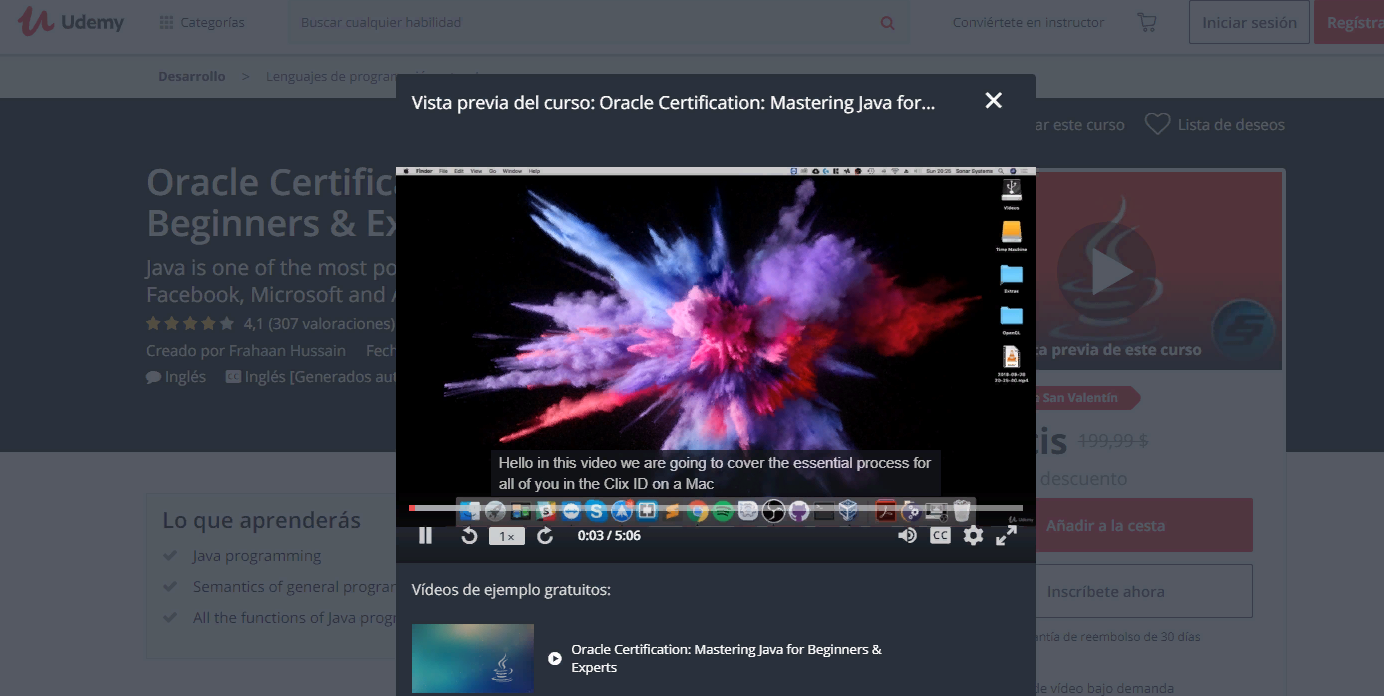Close the course preview dialog

[993, 100]
